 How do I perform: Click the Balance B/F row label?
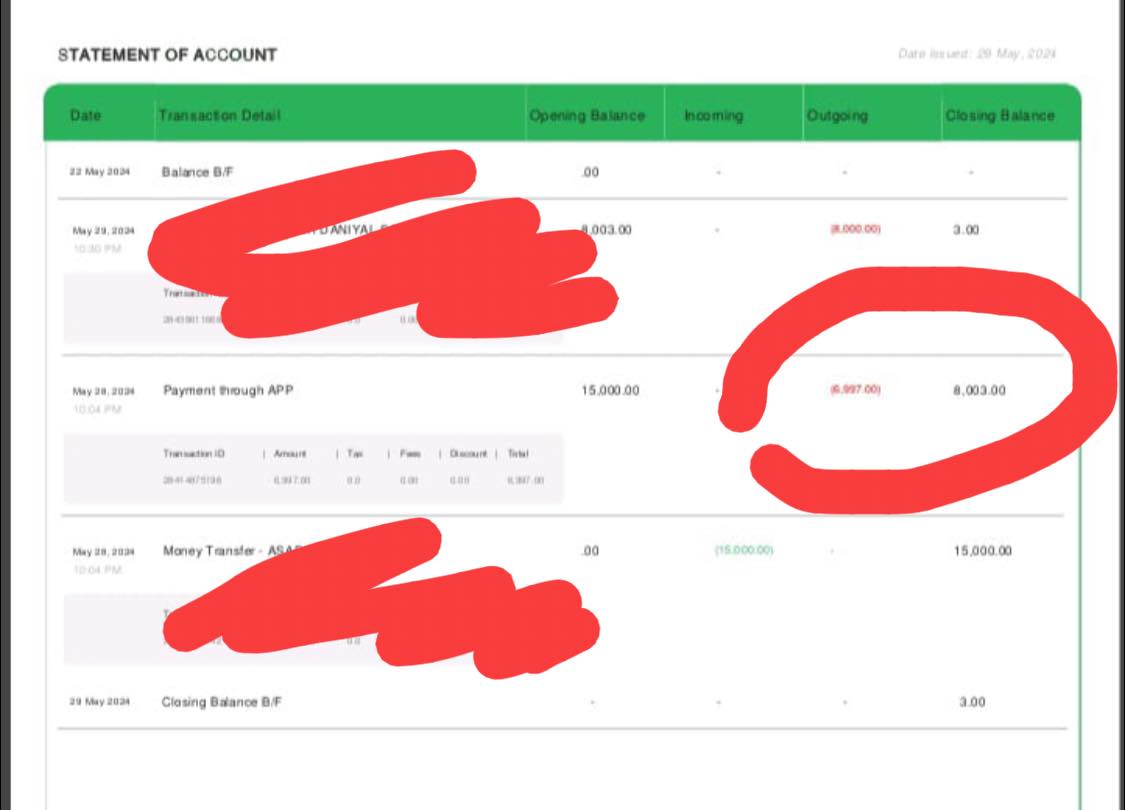coord(197,172)
